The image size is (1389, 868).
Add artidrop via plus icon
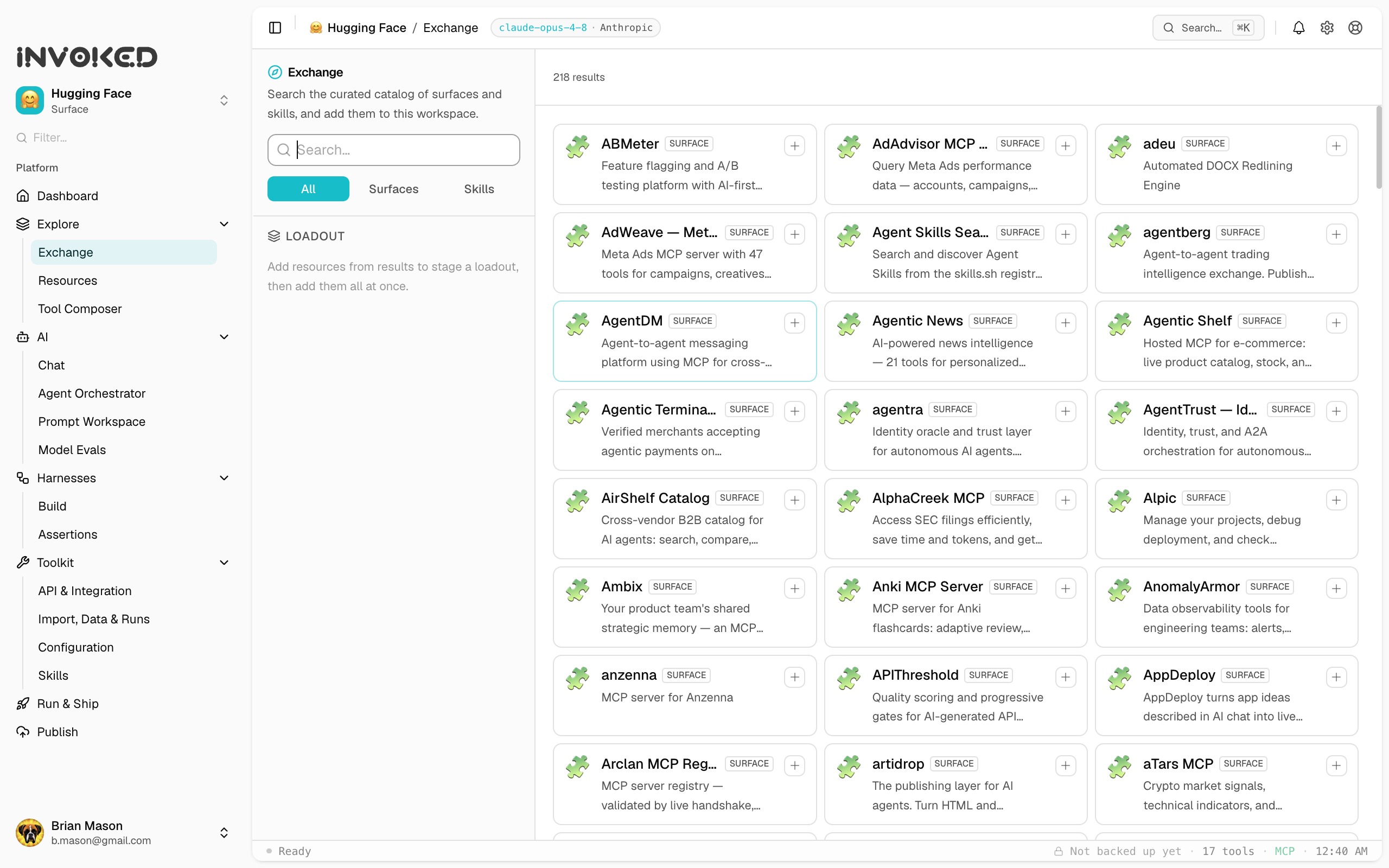click(1065, 765)
